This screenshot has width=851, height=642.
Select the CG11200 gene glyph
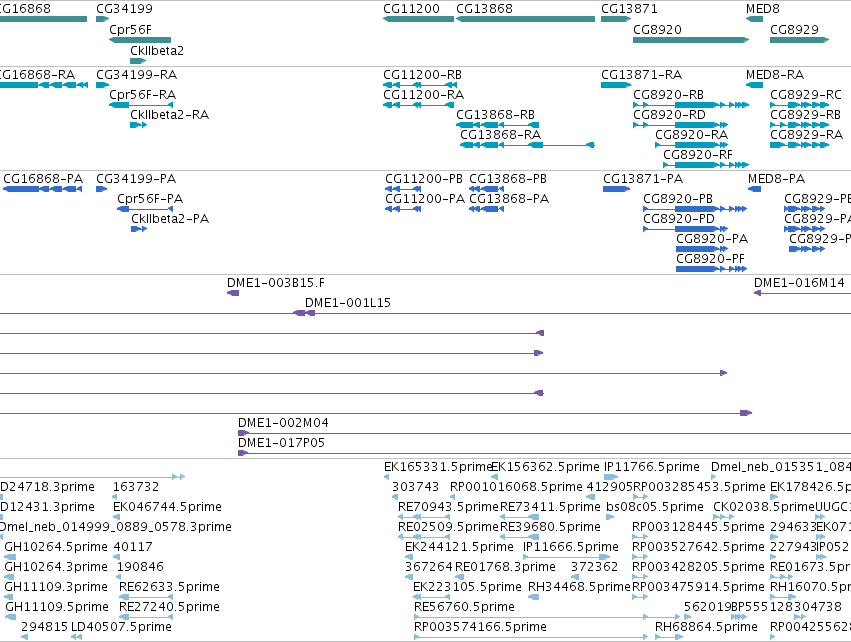[418, 19]
